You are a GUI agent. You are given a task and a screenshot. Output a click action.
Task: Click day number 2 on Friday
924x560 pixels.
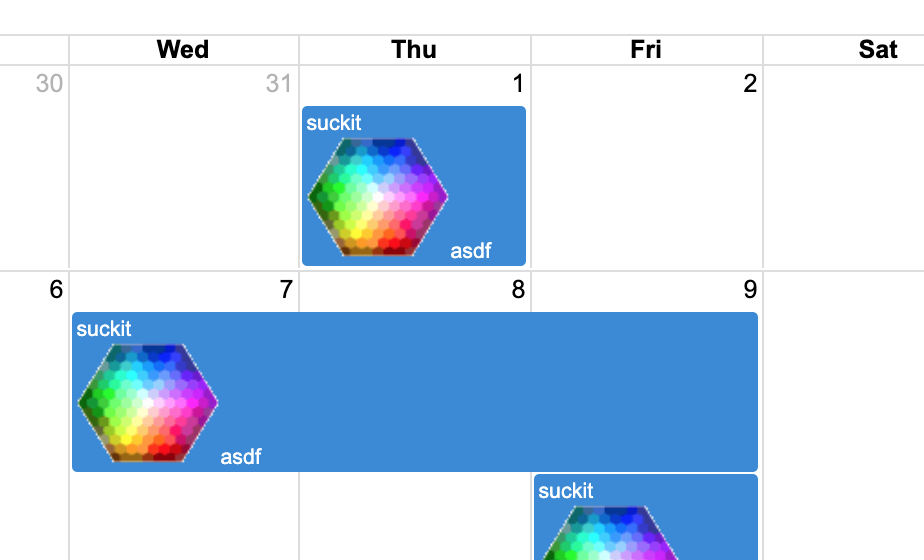[749, 84]
